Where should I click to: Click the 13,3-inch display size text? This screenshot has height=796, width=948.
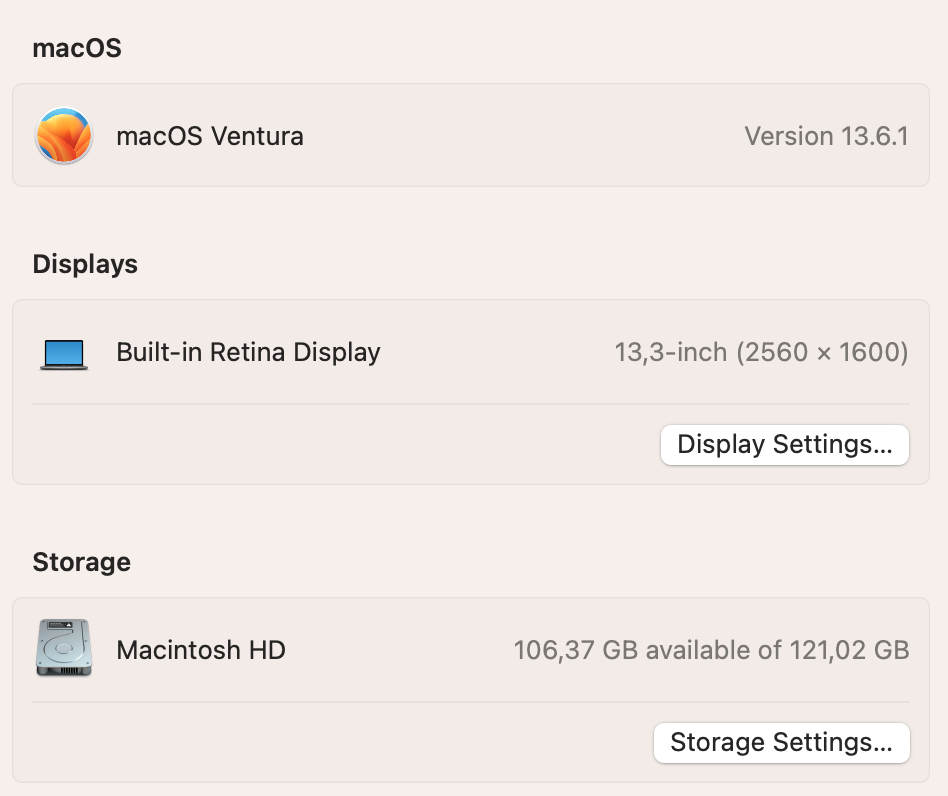pyautogui.click(x=670, y=352)
